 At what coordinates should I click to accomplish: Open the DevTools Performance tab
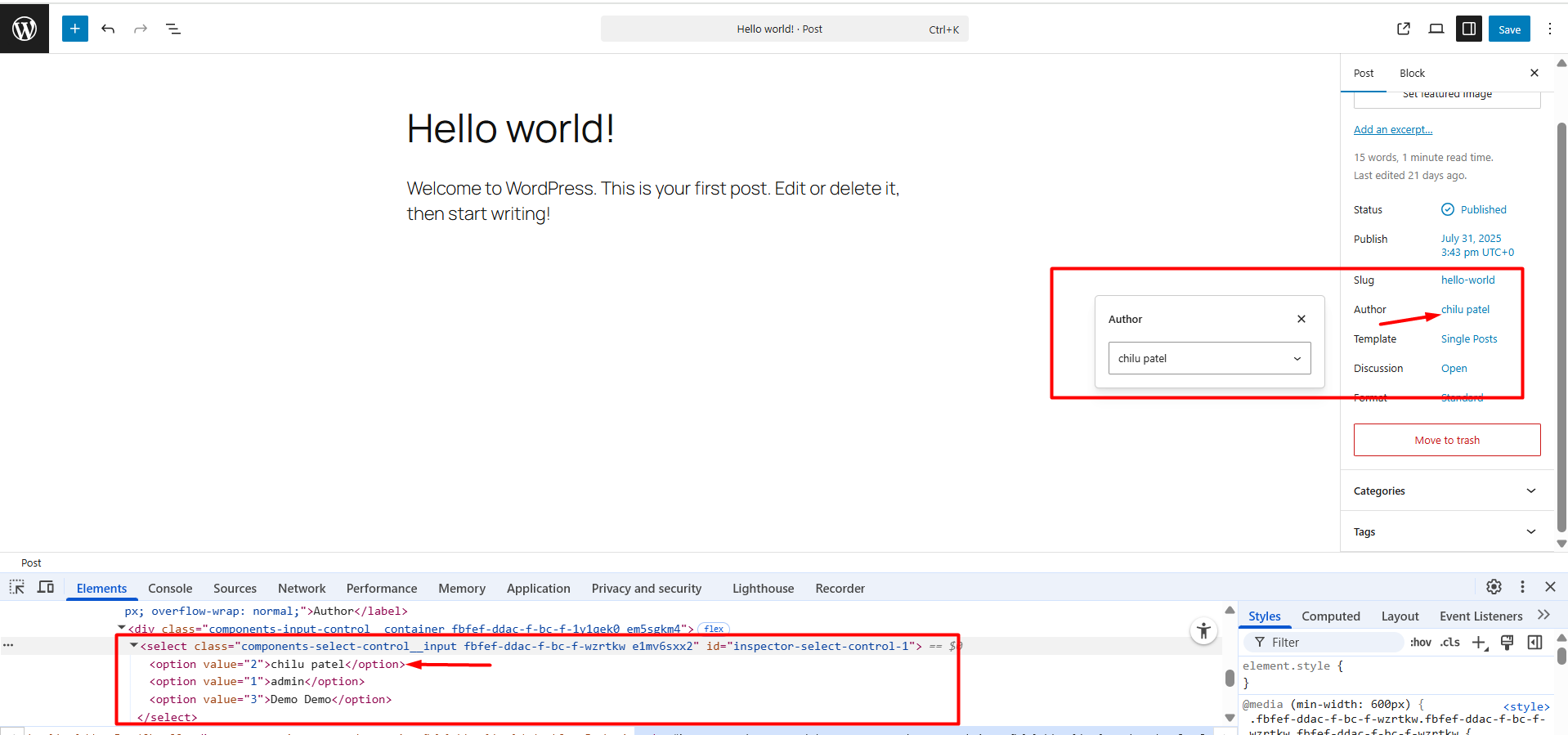382,589
